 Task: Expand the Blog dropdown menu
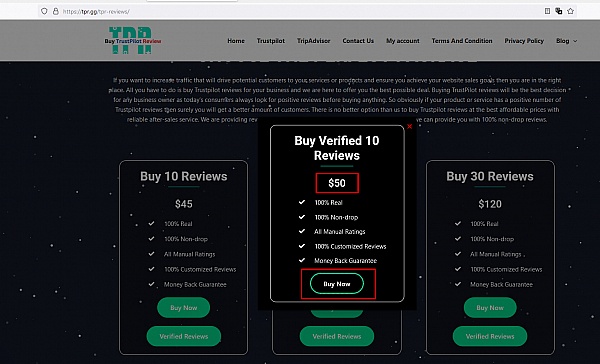pyautogui.click(x=566, y=41)
